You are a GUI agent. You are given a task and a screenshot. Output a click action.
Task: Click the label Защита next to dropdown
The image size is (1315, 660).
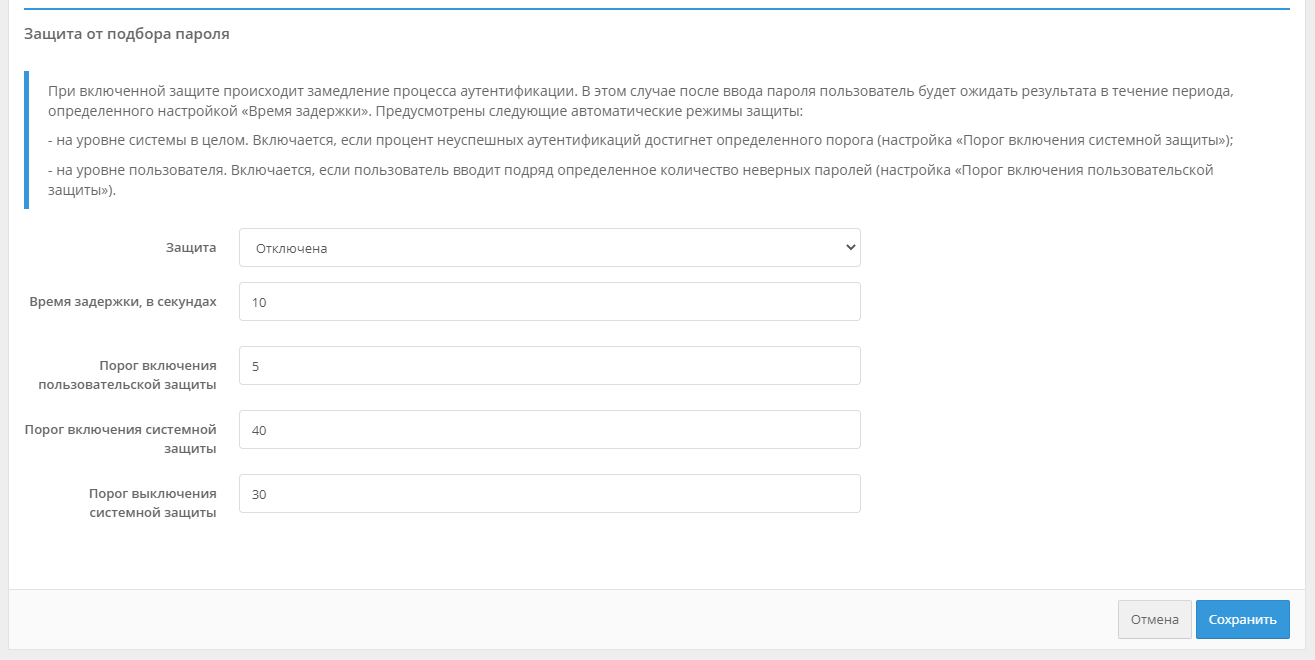(191, 247)
